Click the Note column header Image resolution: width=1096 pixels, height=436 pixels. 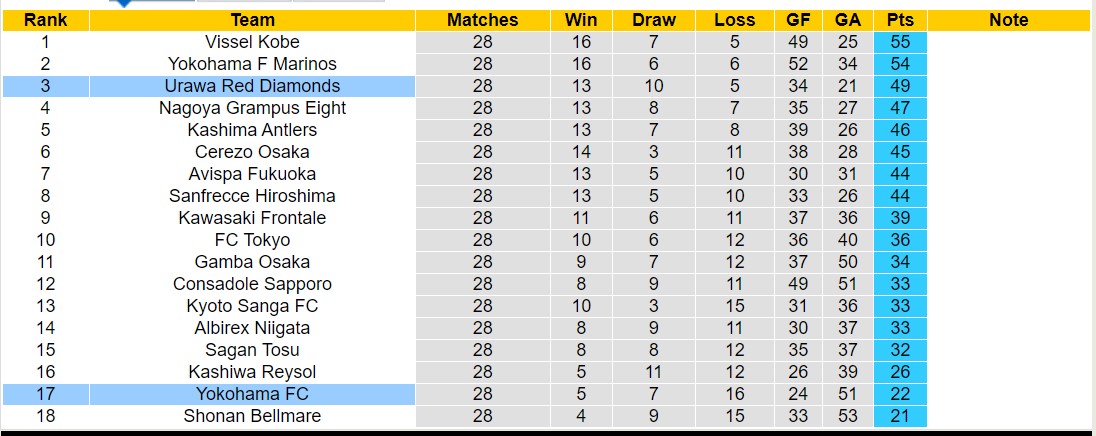click(1008, 20)
